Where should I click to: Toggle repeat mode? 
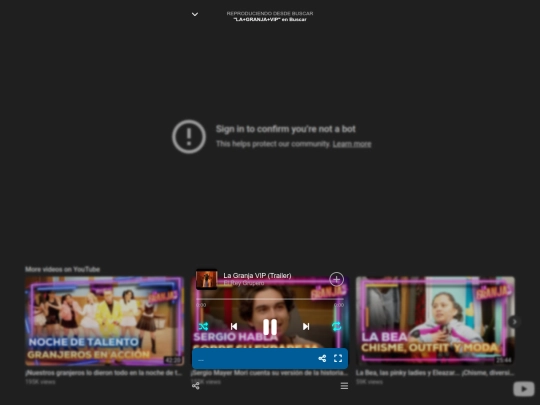click(x=336, y=326)
